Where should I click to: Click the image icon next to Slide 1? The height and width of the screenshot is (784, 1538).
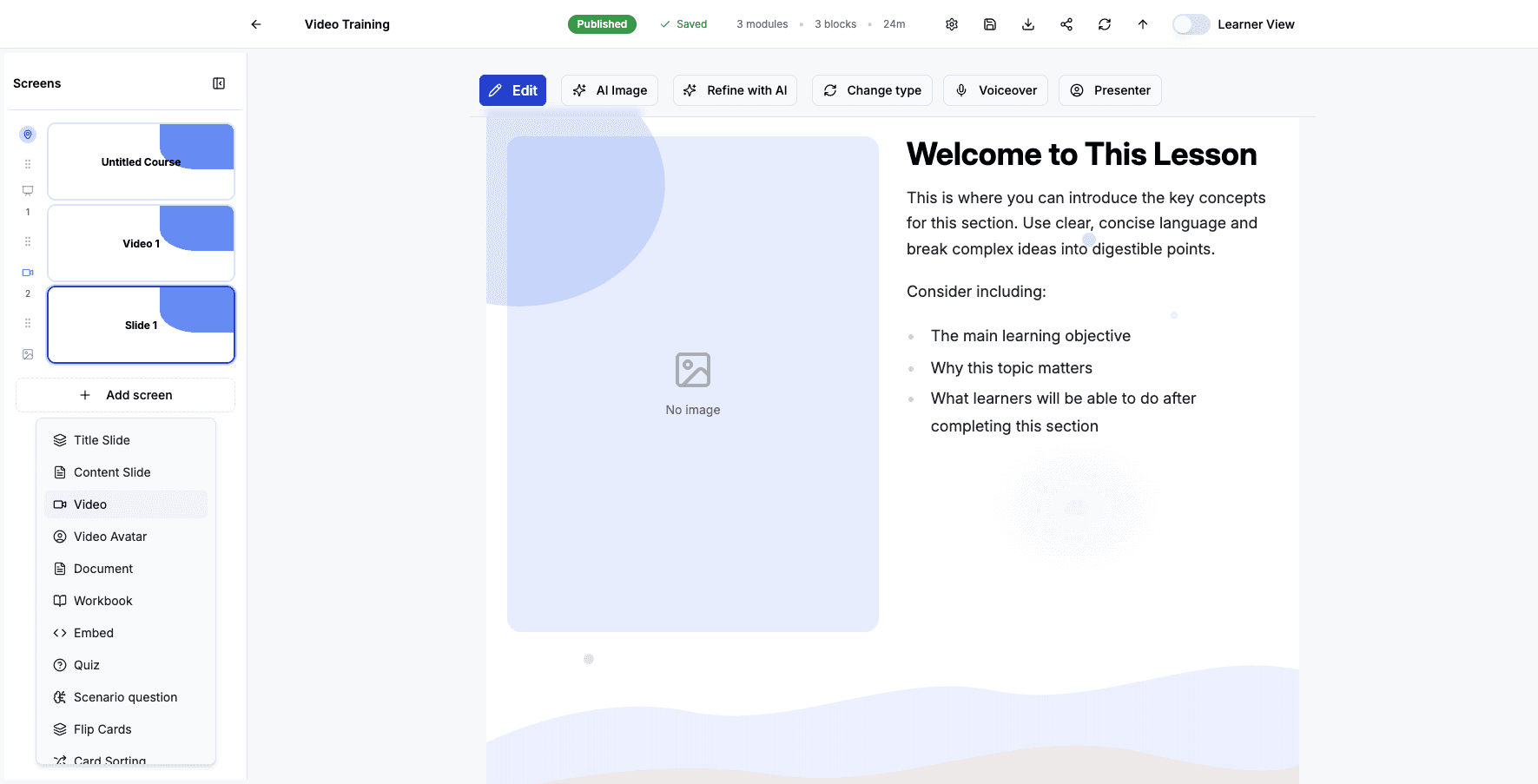click(27, 353)
